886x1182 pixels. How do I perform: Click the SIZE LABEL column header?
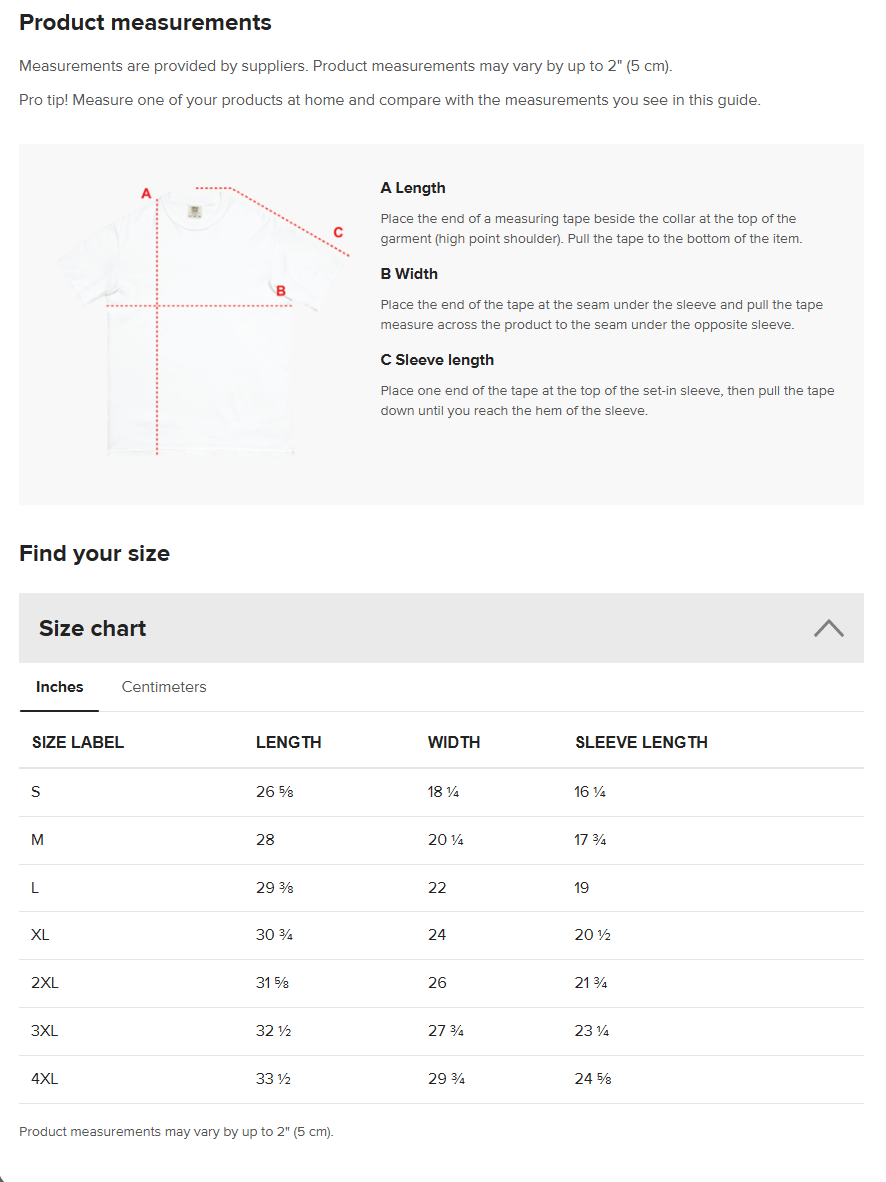tap(78, 742)
